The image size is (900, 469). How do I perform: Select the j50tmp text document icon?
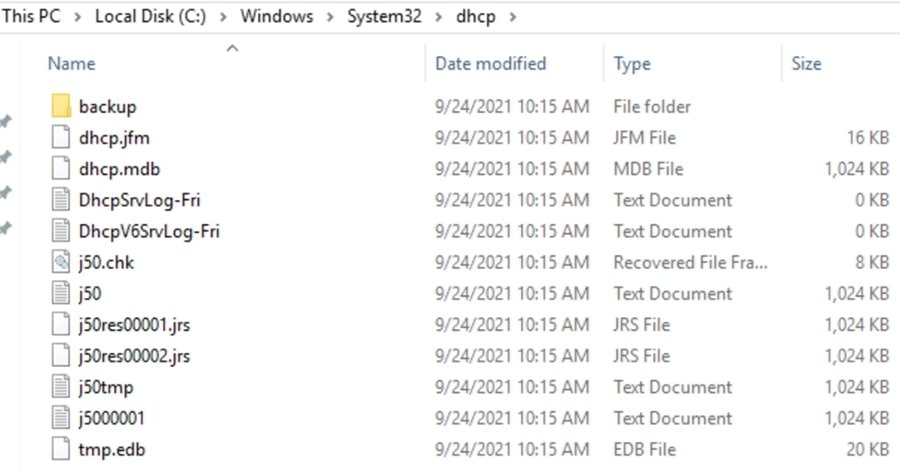[x=60, y=387]
